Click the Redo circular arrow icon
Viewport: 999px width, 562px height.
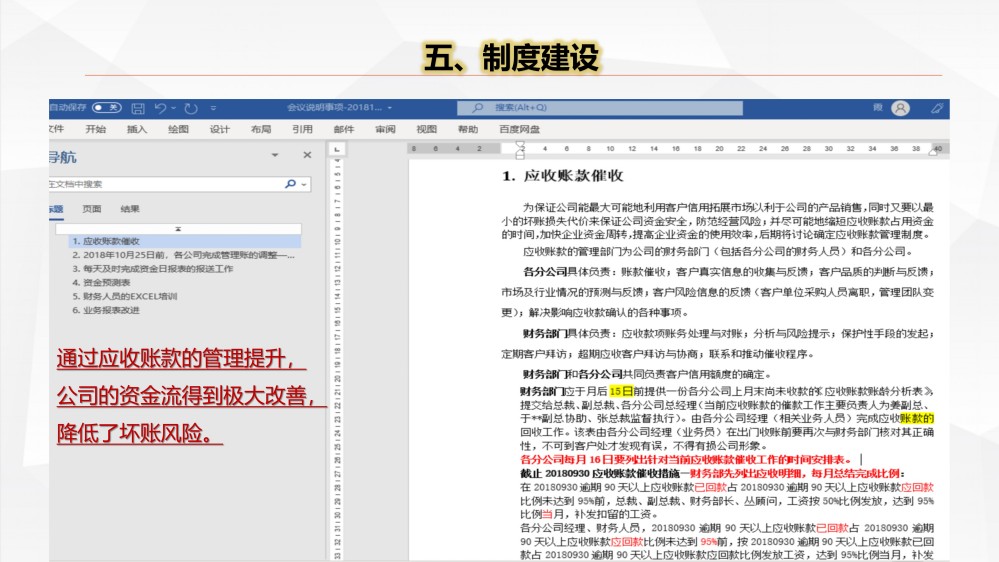pos(190,108)
